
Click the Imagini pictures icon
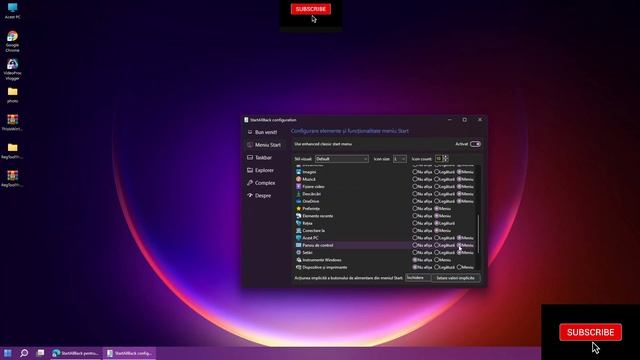point(298,172)
